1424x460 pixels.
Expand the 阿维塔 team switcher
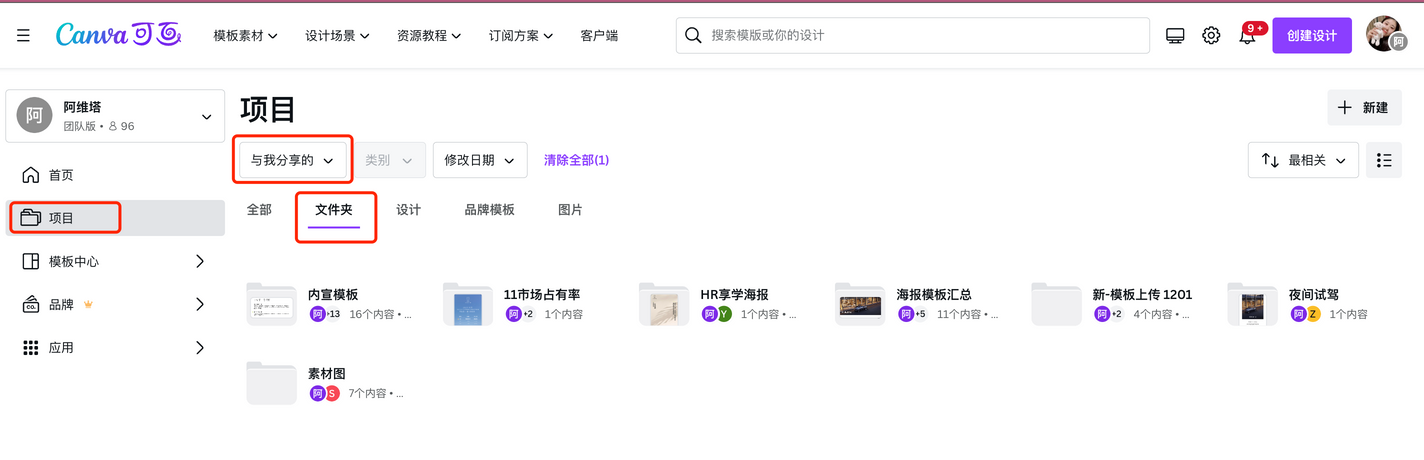[x=115, y=116]
